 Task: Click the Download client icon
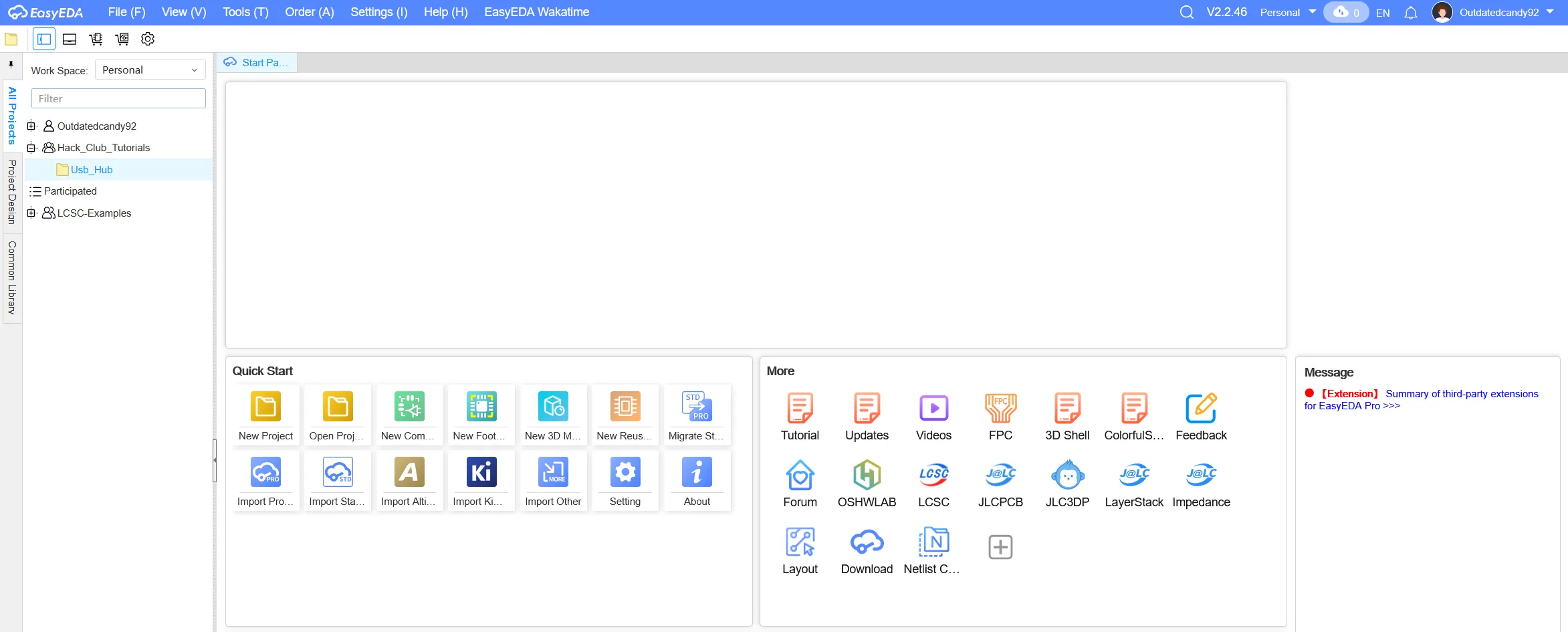pyautogui.click(x=867, y=542)
